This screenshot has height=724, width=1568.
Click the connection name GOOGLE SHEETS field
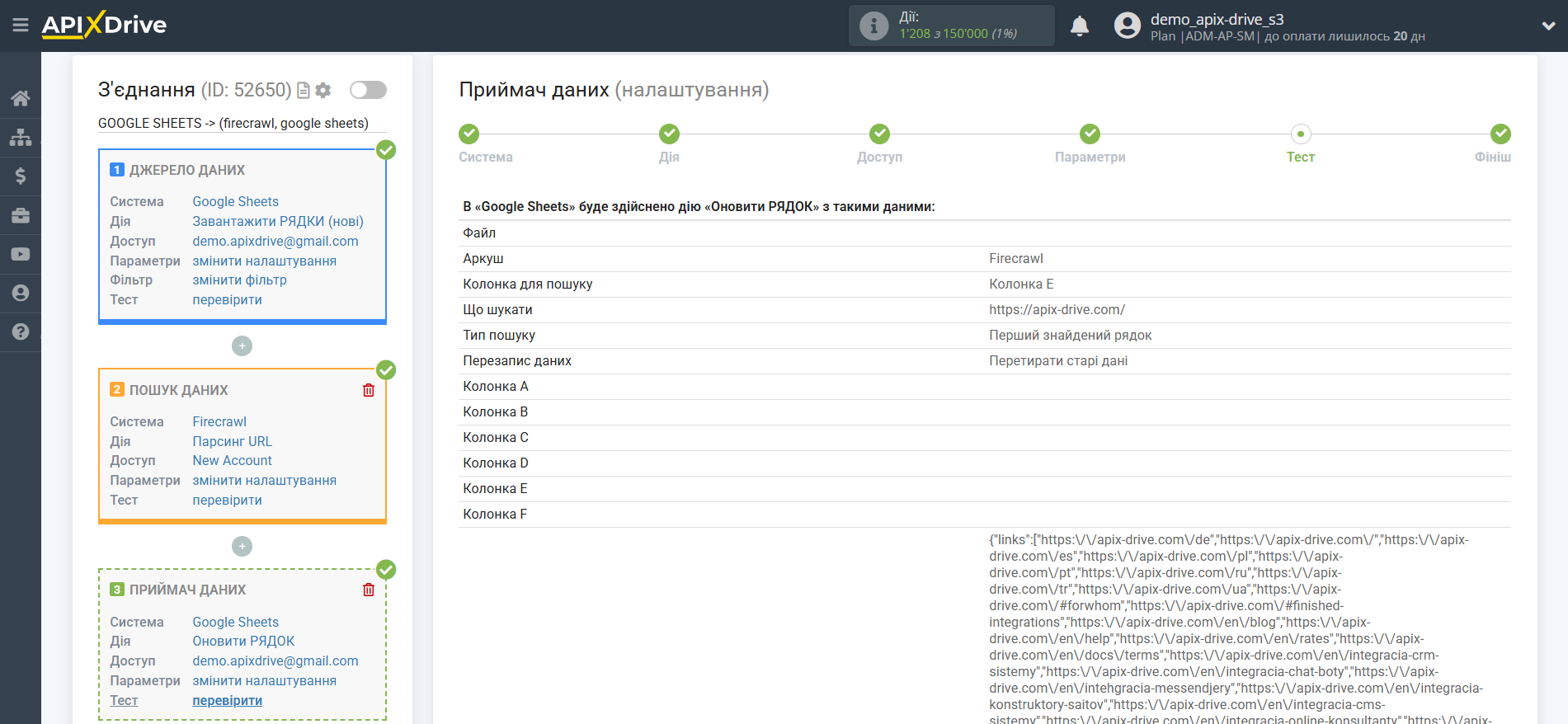coord(242,123)
